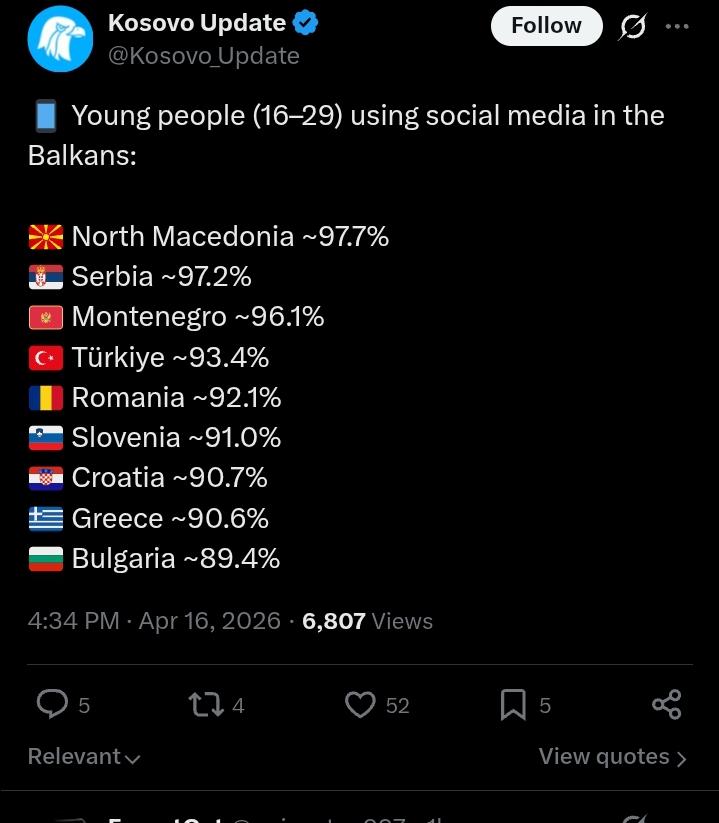This screenshot has height=823, width=719.
Task: Open the three-dot more options menu
Action: pyautogui.click(x=677, y=26)
